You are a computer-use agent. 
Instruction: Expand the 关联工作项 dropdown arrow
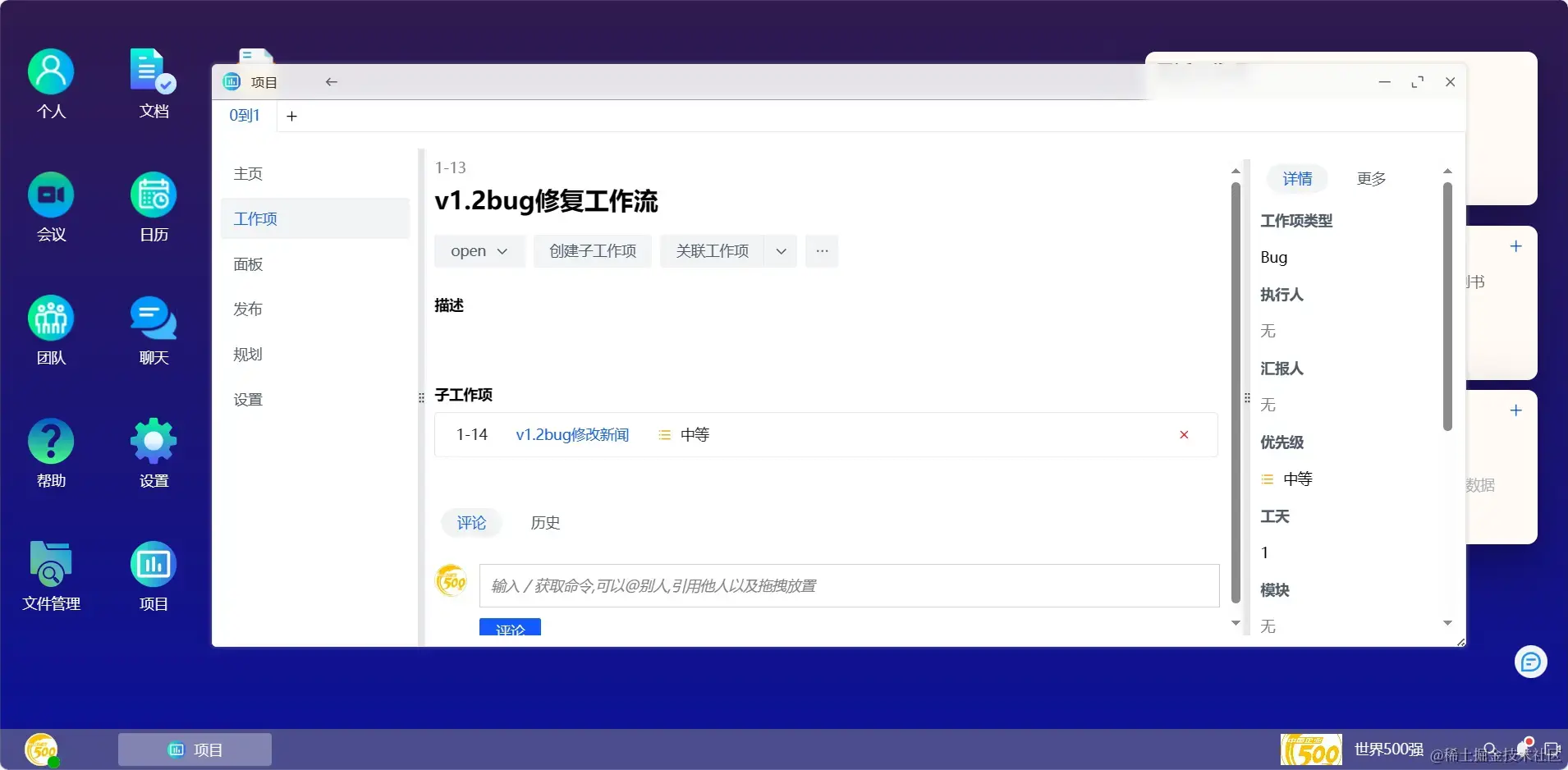pos(781,251)
